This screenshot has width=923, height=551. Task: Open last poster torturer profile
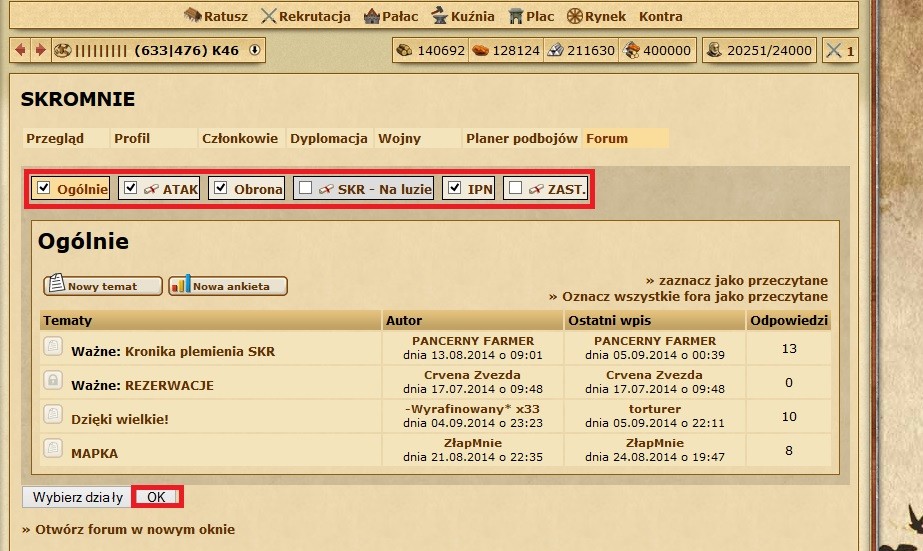click(655, 409)
